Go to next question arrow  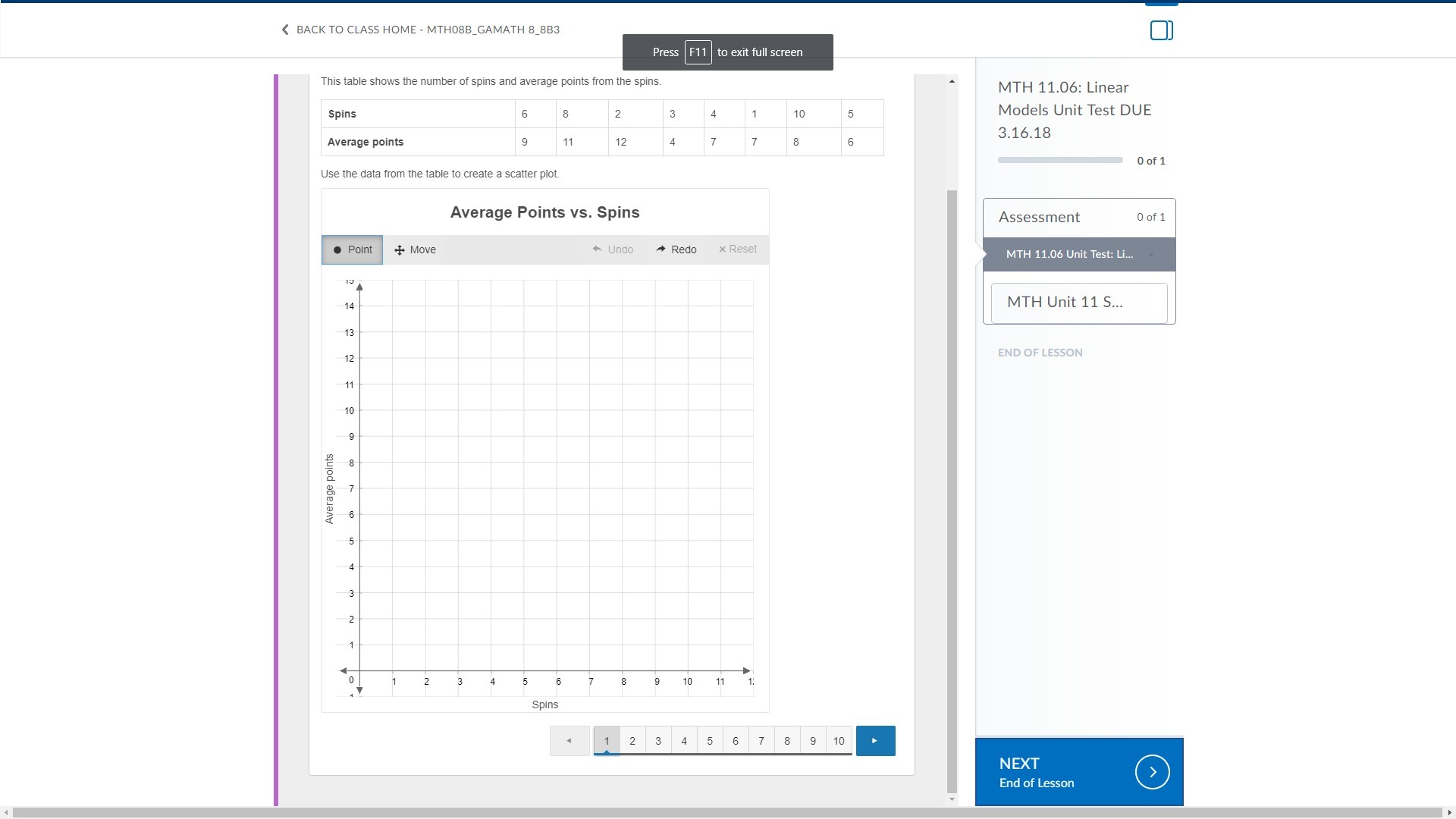point(875,741)
